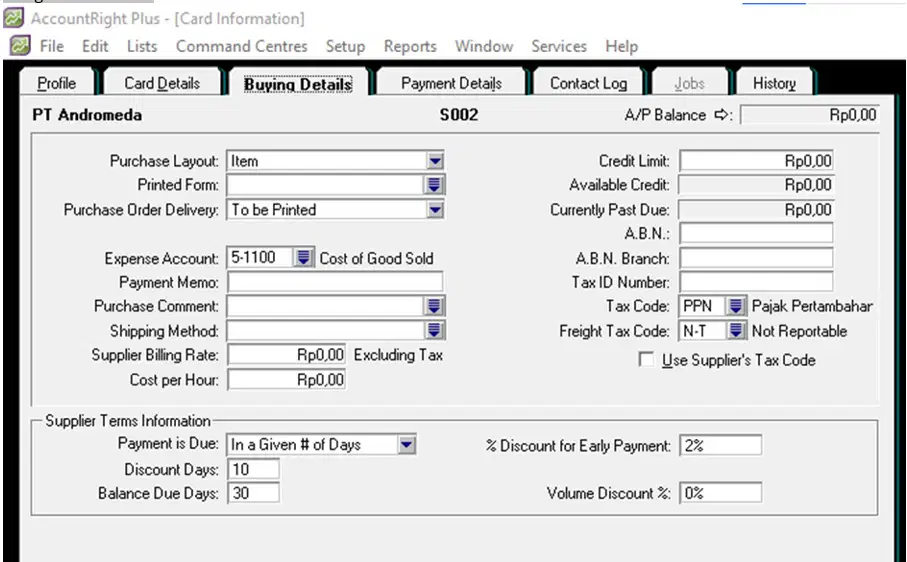
Task: Click the A.B.N. Branch input field
Action: [756, 258]
